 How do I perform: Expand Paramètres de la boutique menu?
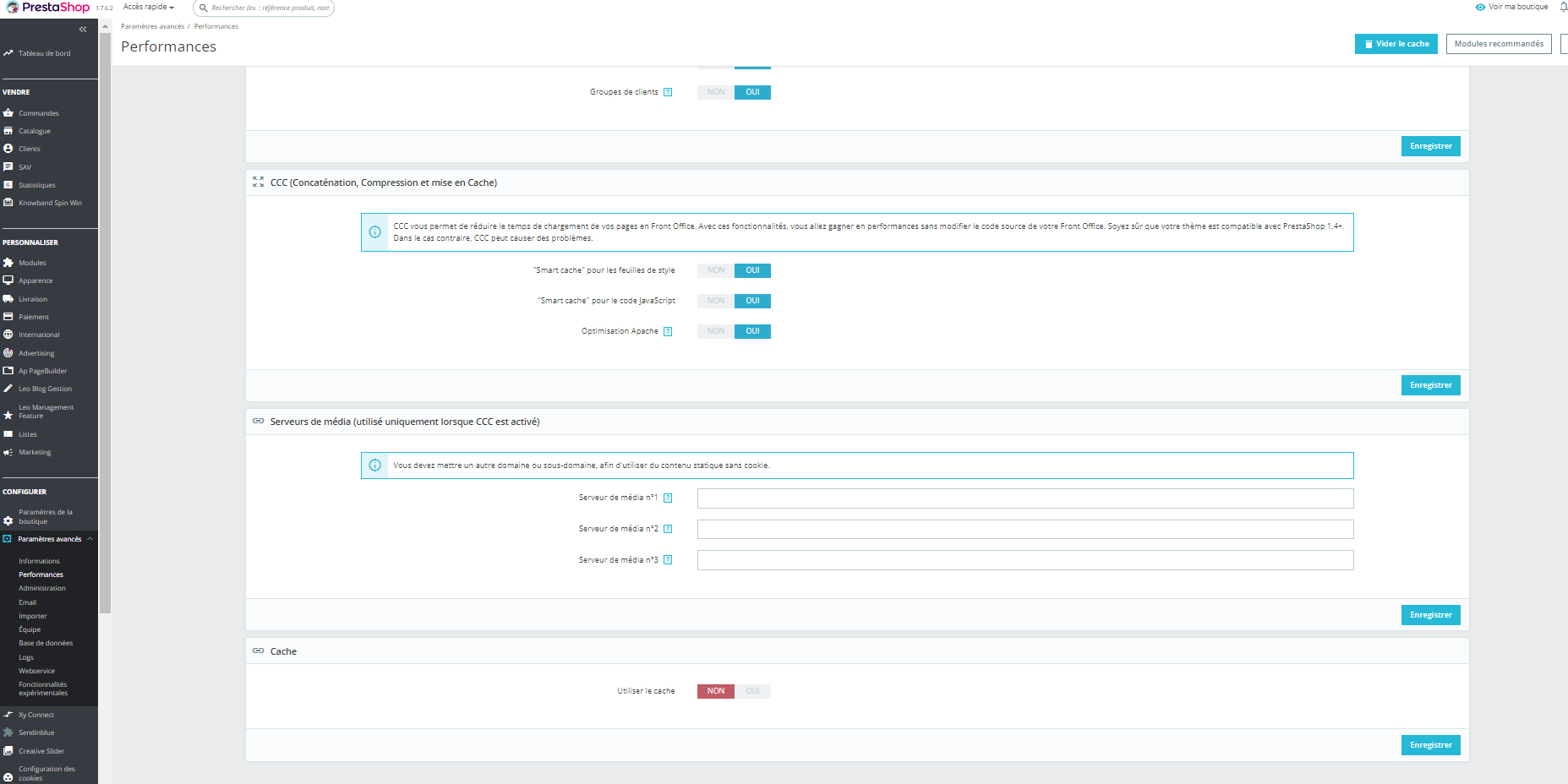click(x=47, y=517)
